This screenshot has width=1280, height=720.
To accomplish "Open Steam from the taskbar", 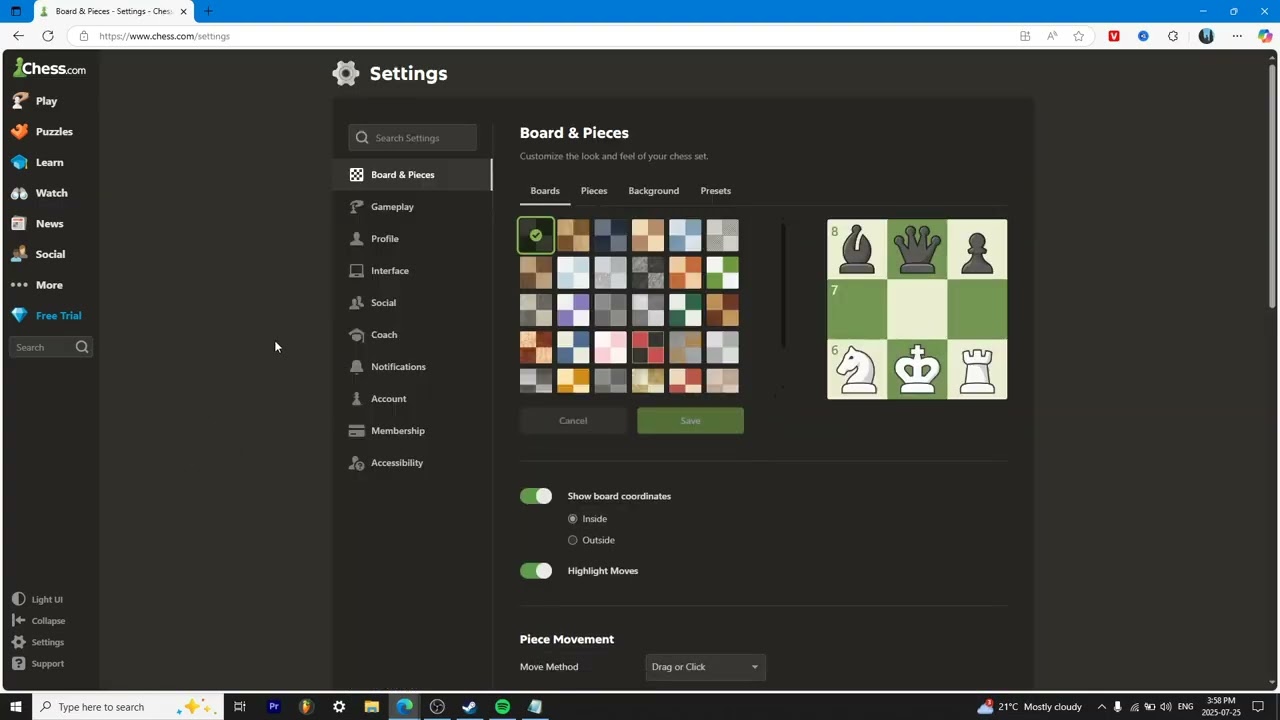I will click(x=469, y=707).
